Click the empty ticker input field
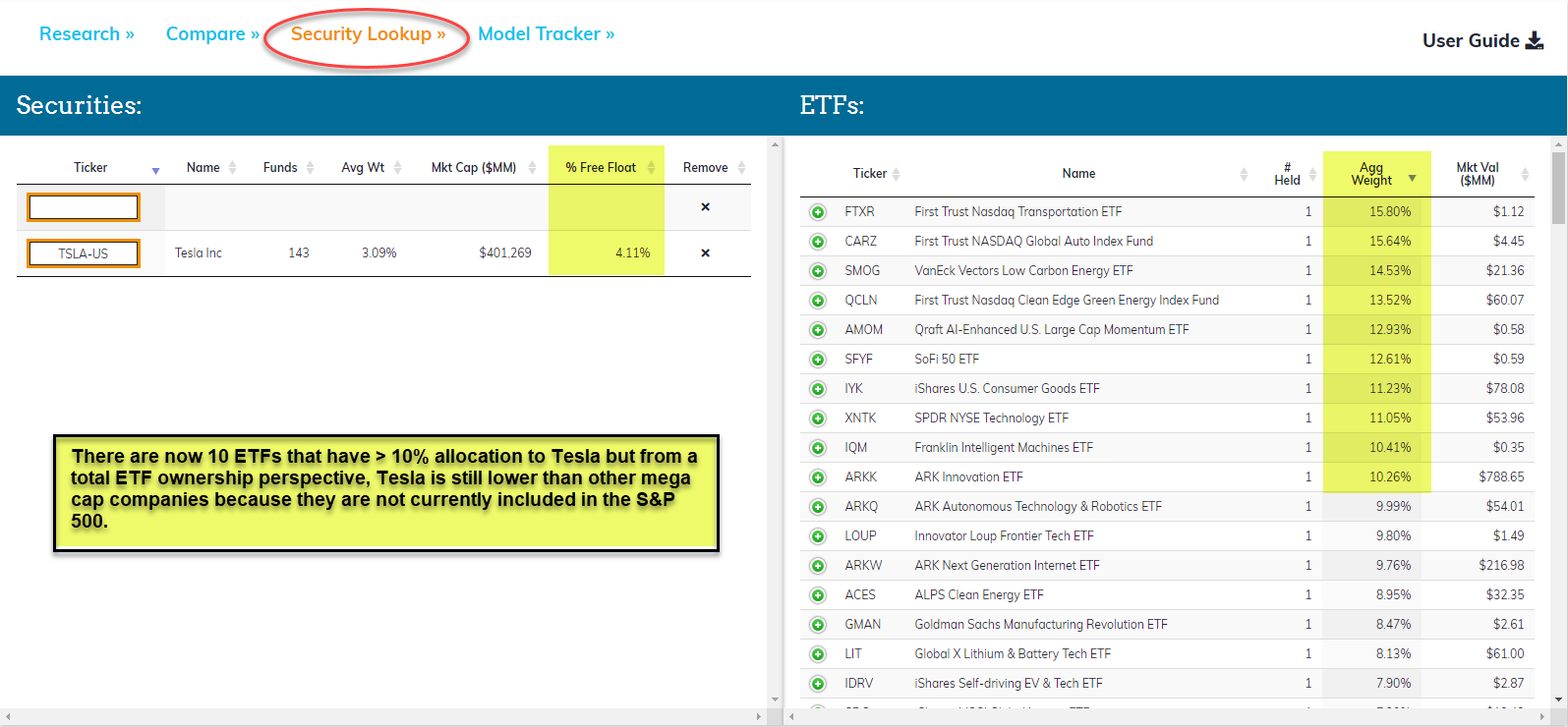This screenshot has width=1568, height=727. tap(84, 207)
